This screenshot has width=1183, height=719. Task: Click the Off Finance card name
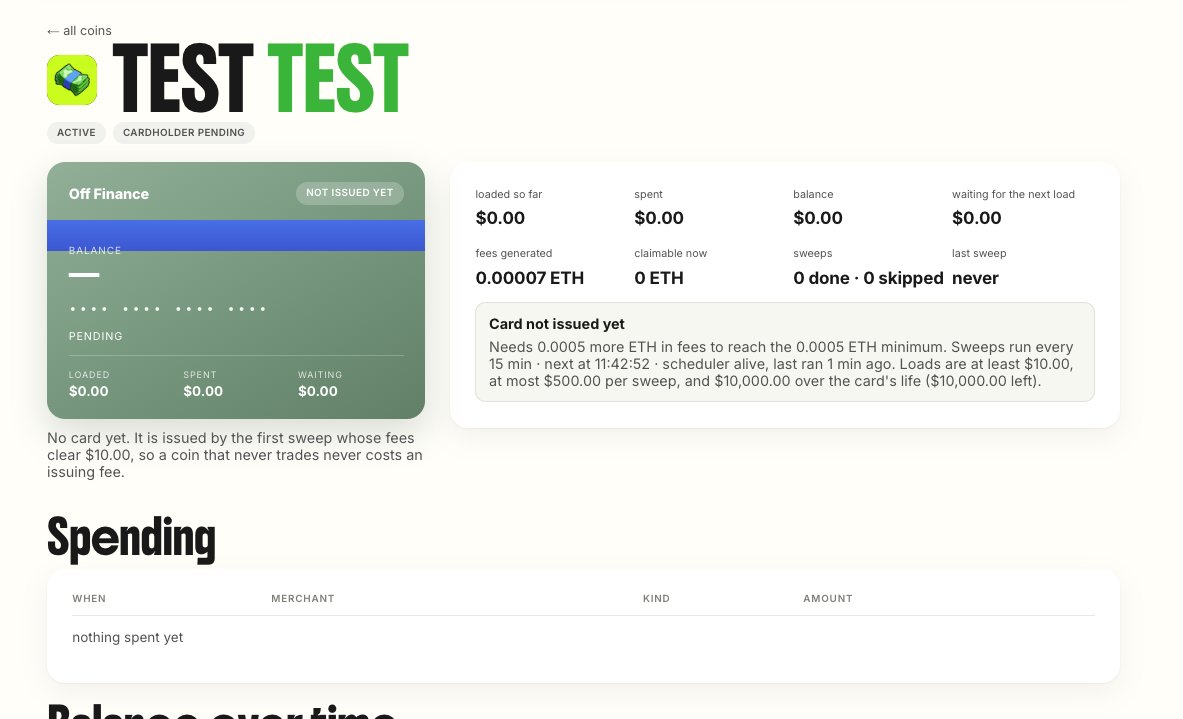pyautogui.click(x=109, y=194)
